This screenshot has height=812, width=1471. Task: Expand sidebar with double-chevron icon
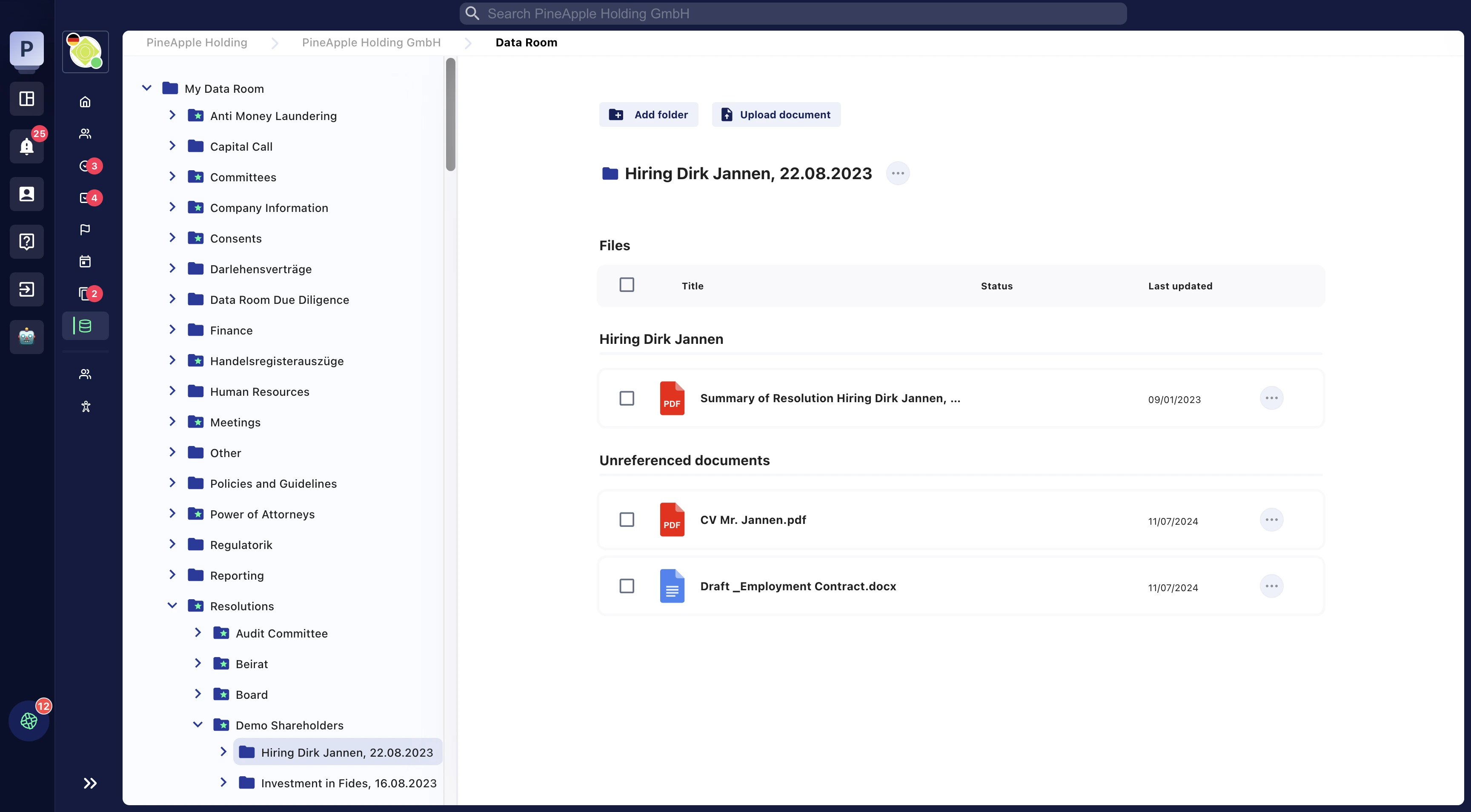click(90, 783)
